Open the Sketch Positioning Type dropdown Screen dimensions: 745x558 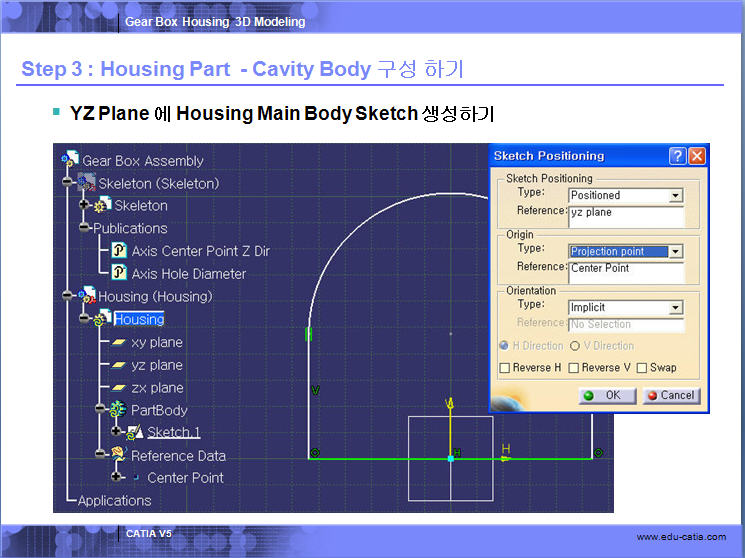[676, 196]
